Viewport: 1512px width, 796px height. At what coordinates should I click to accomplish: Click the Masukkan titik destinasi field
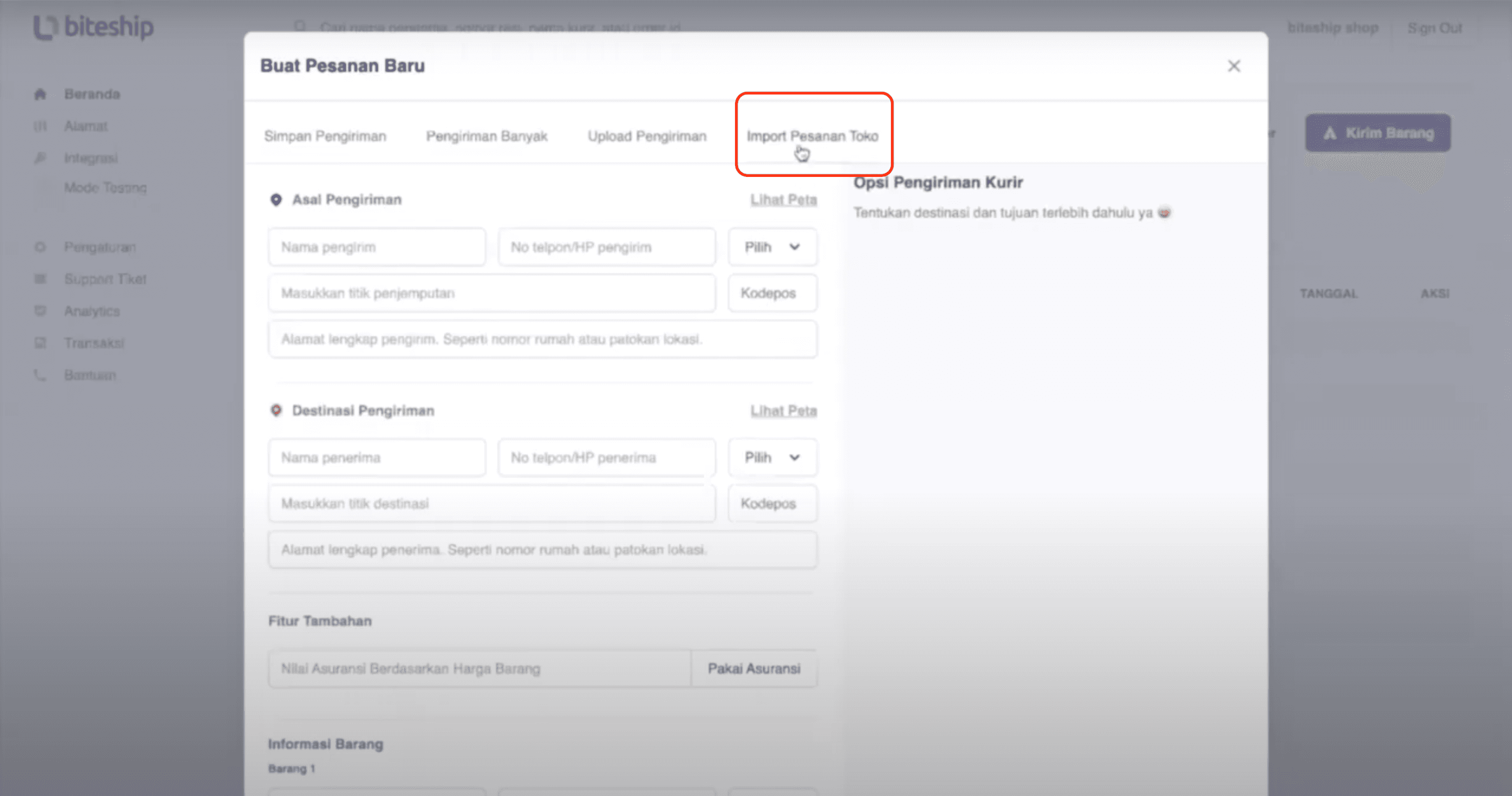coord(492,504)
